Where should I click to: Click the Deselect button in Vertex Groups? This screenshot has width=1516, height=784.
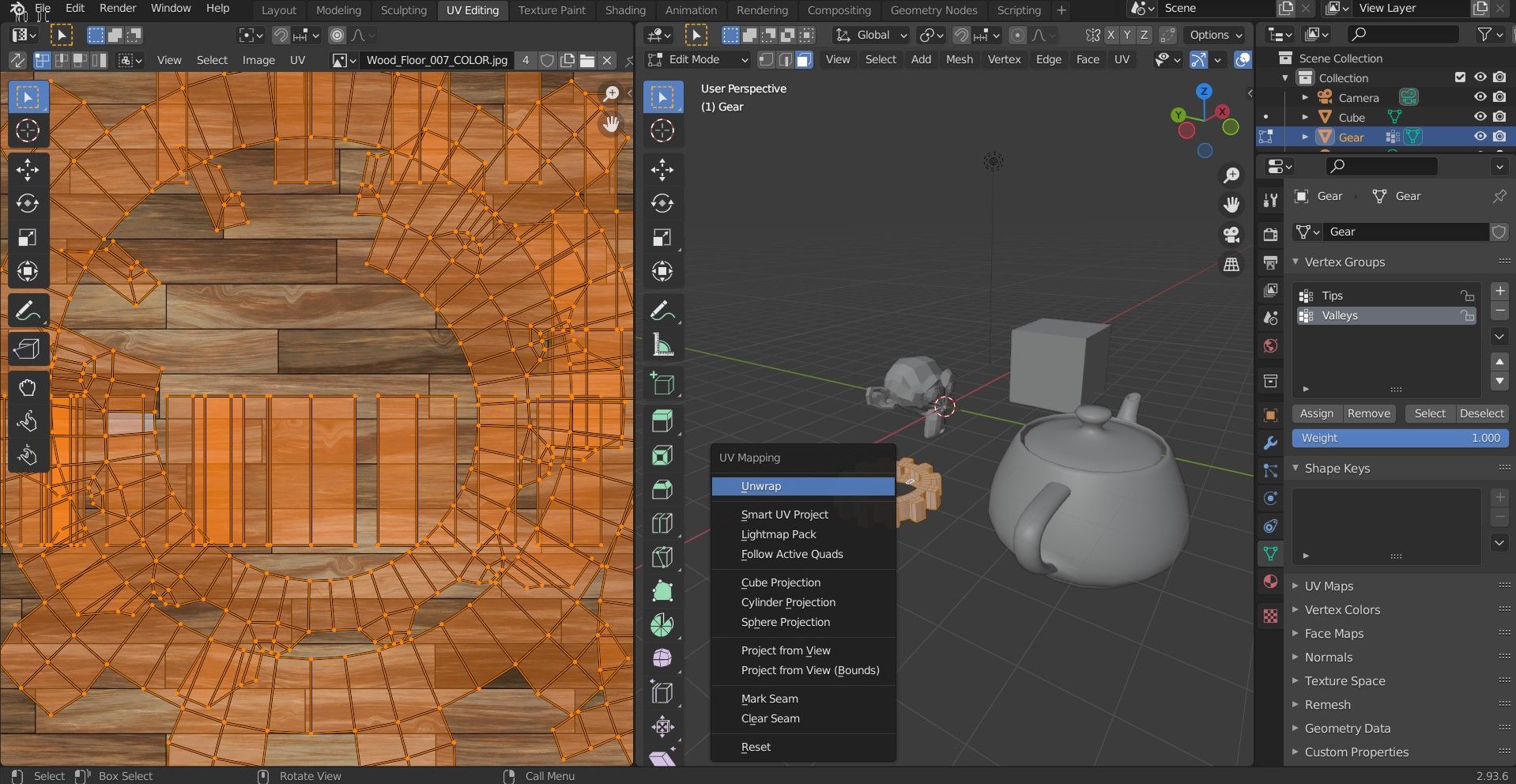click(x=1481, y=413)
